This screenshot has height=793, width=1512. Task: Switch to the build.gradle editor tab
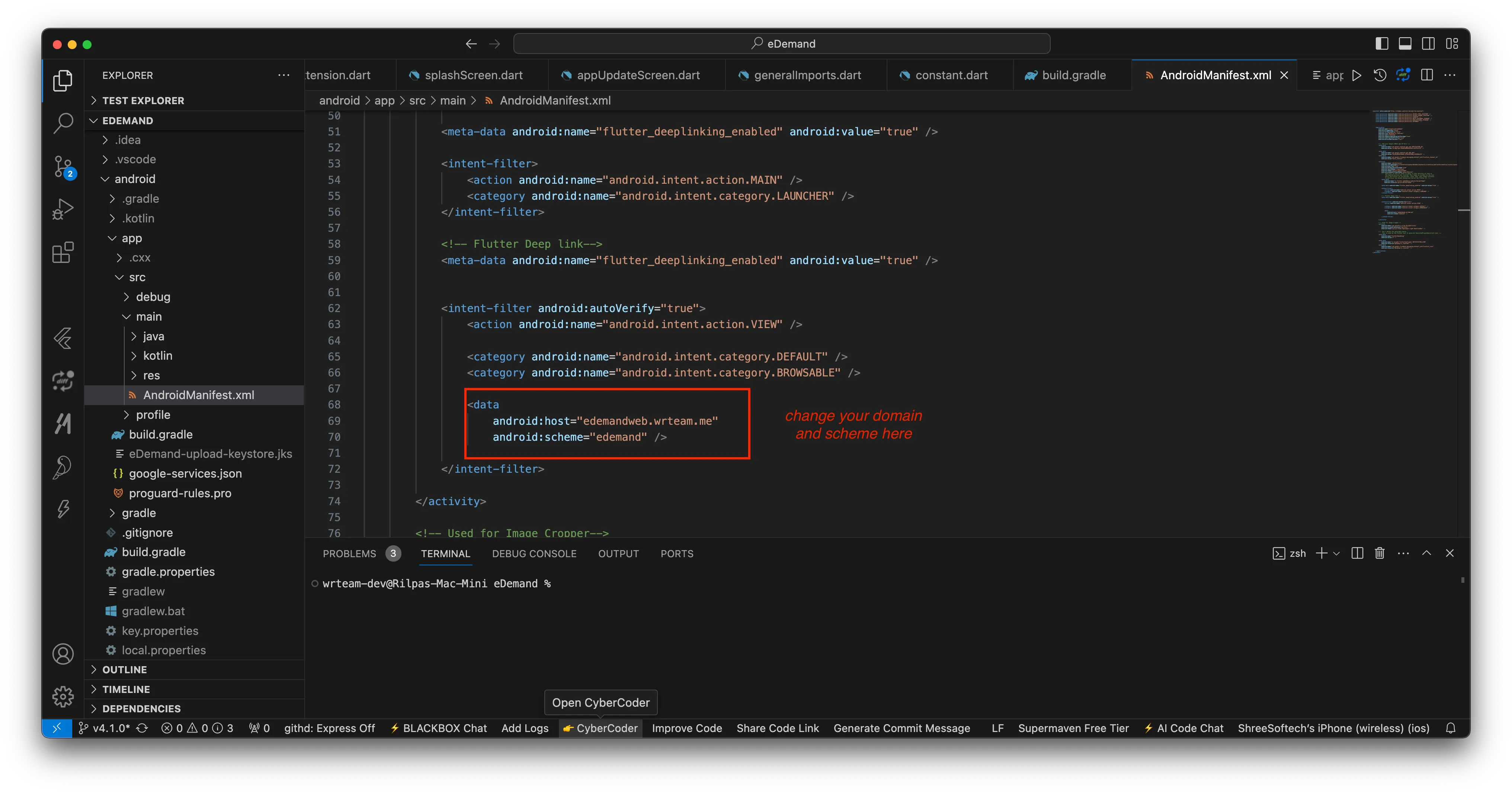tap(1073, 75)
